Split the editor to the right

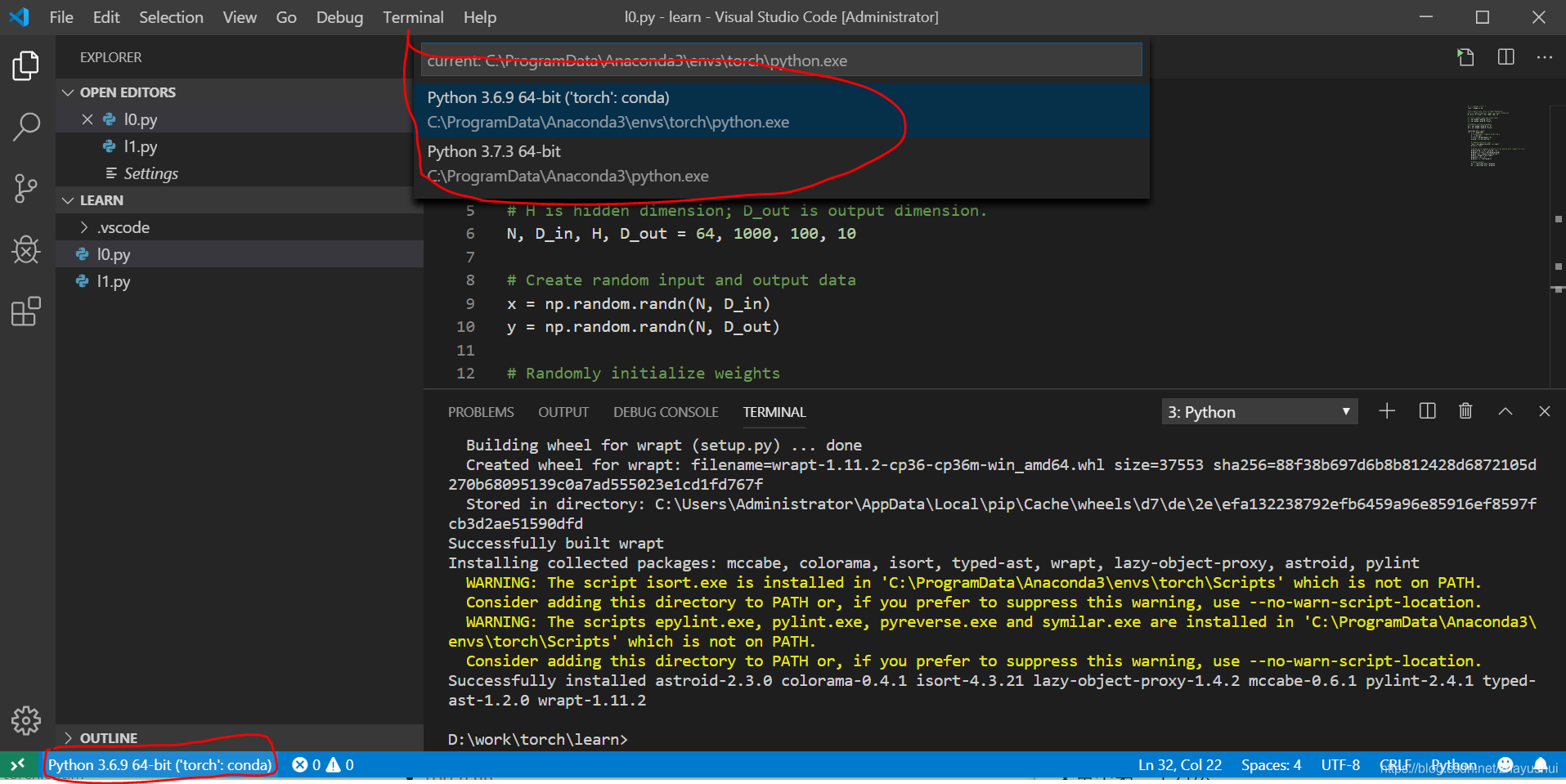1505,57
